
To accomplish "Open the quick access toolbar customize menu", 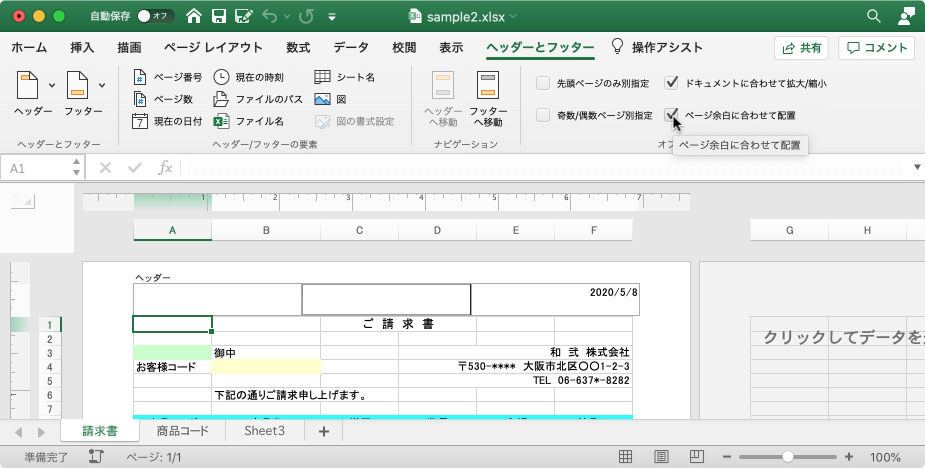I will [x=332, y=17].
